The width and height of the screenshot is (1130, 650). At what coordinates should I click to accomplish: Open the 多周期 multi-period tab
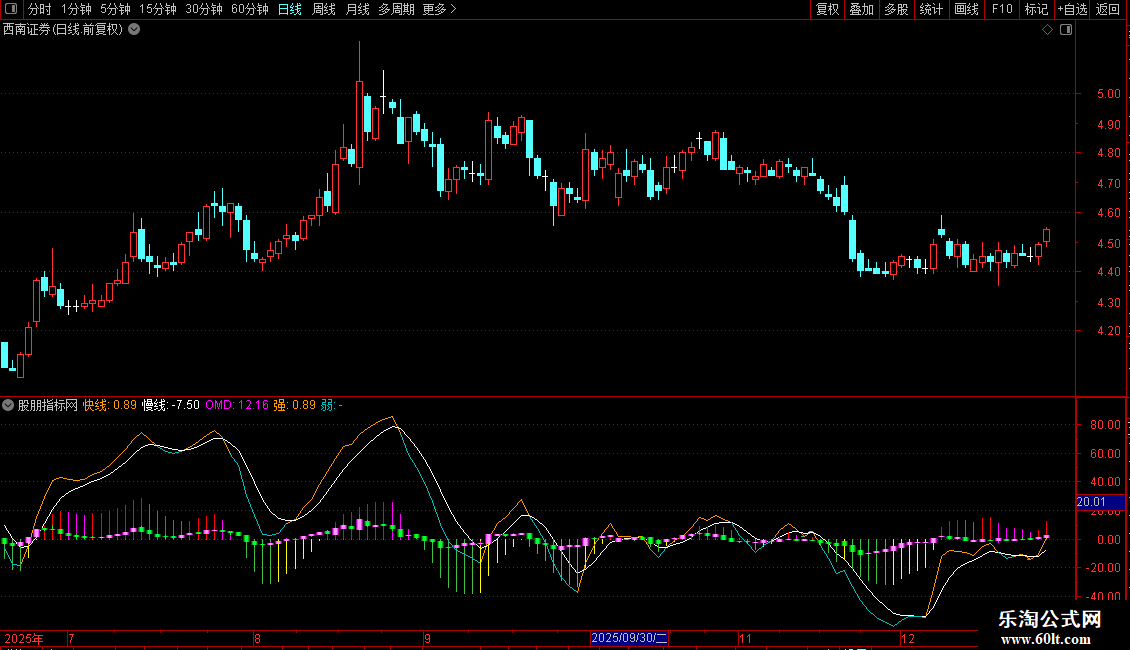pyautogui.click(x=397, y=10)
